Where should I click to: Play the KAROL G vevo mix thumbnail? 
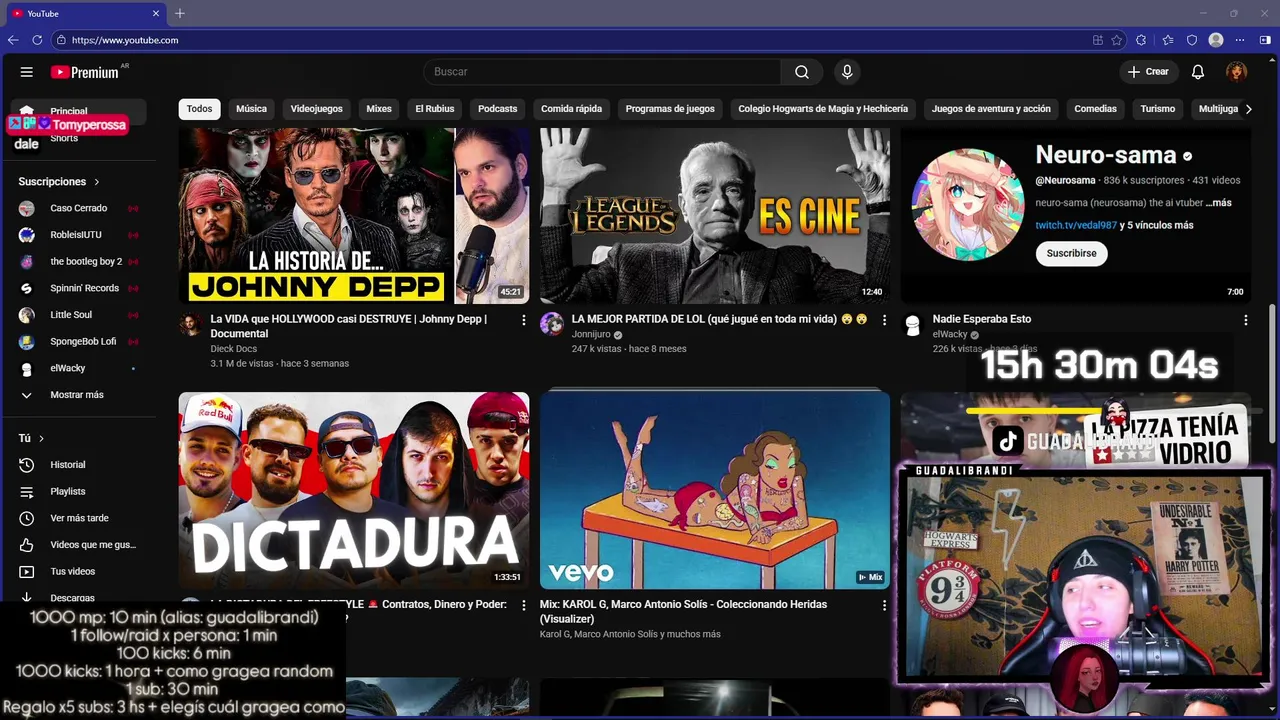coord(715,490)
